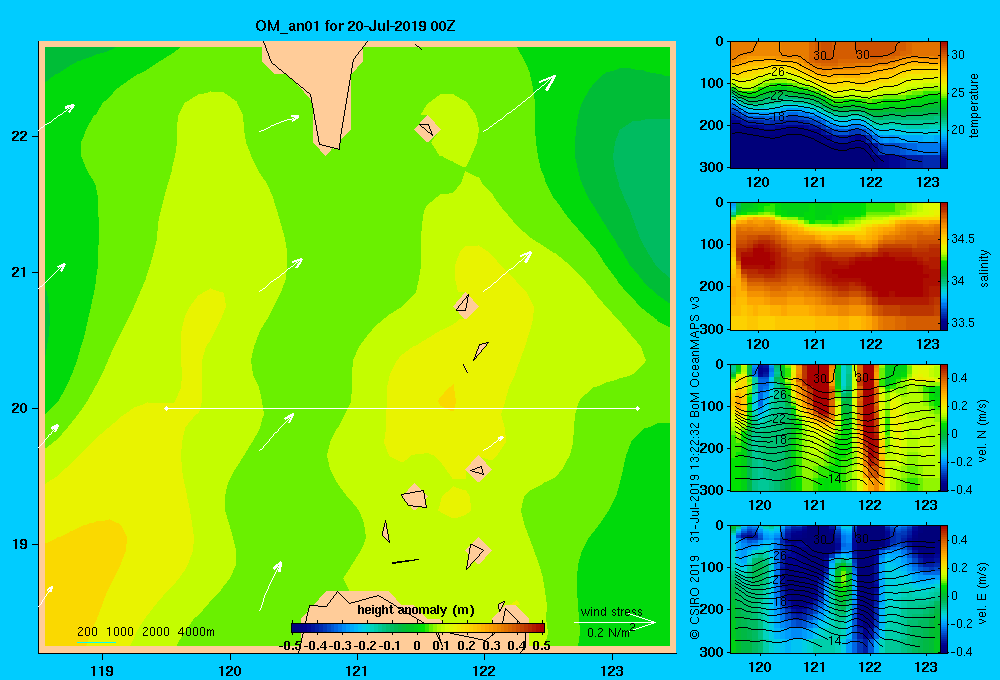The image size is (1000, 680).
Task: Click the '4000m' depth contour legend entry
Action: (x=196, y=632)
